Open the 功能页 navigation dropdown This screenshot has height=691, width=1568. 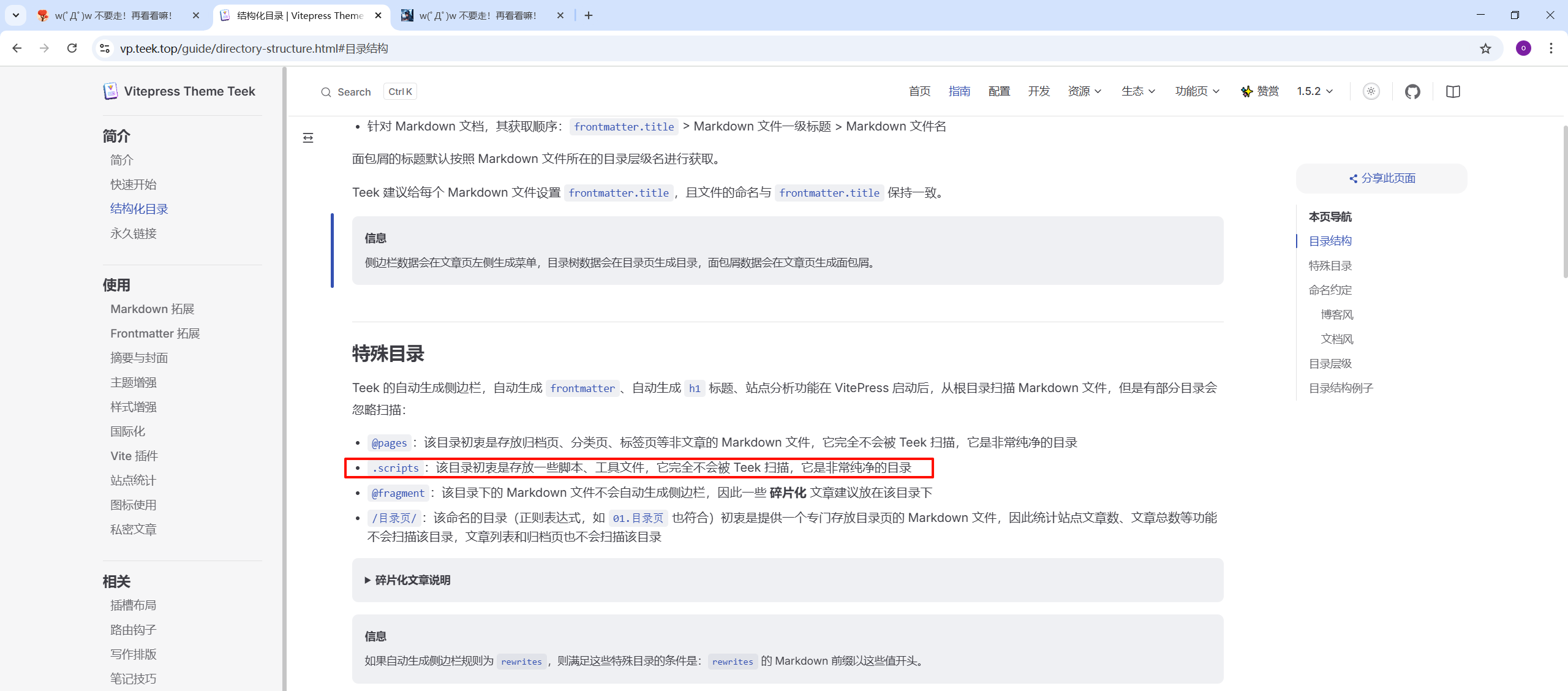[x=1197, y=91]
